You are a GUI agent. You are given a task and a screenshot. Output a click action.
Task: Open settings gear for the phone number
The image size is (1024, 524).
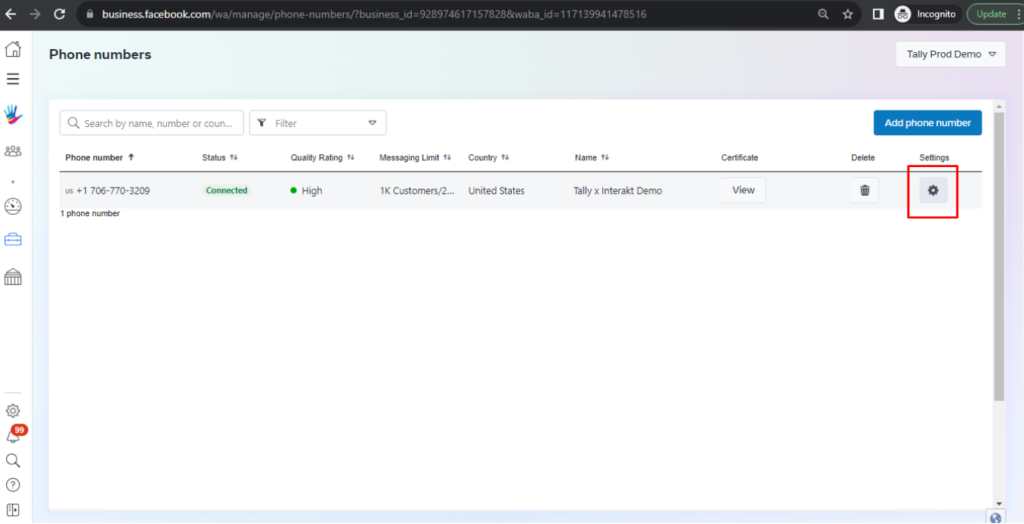(933, 190)
